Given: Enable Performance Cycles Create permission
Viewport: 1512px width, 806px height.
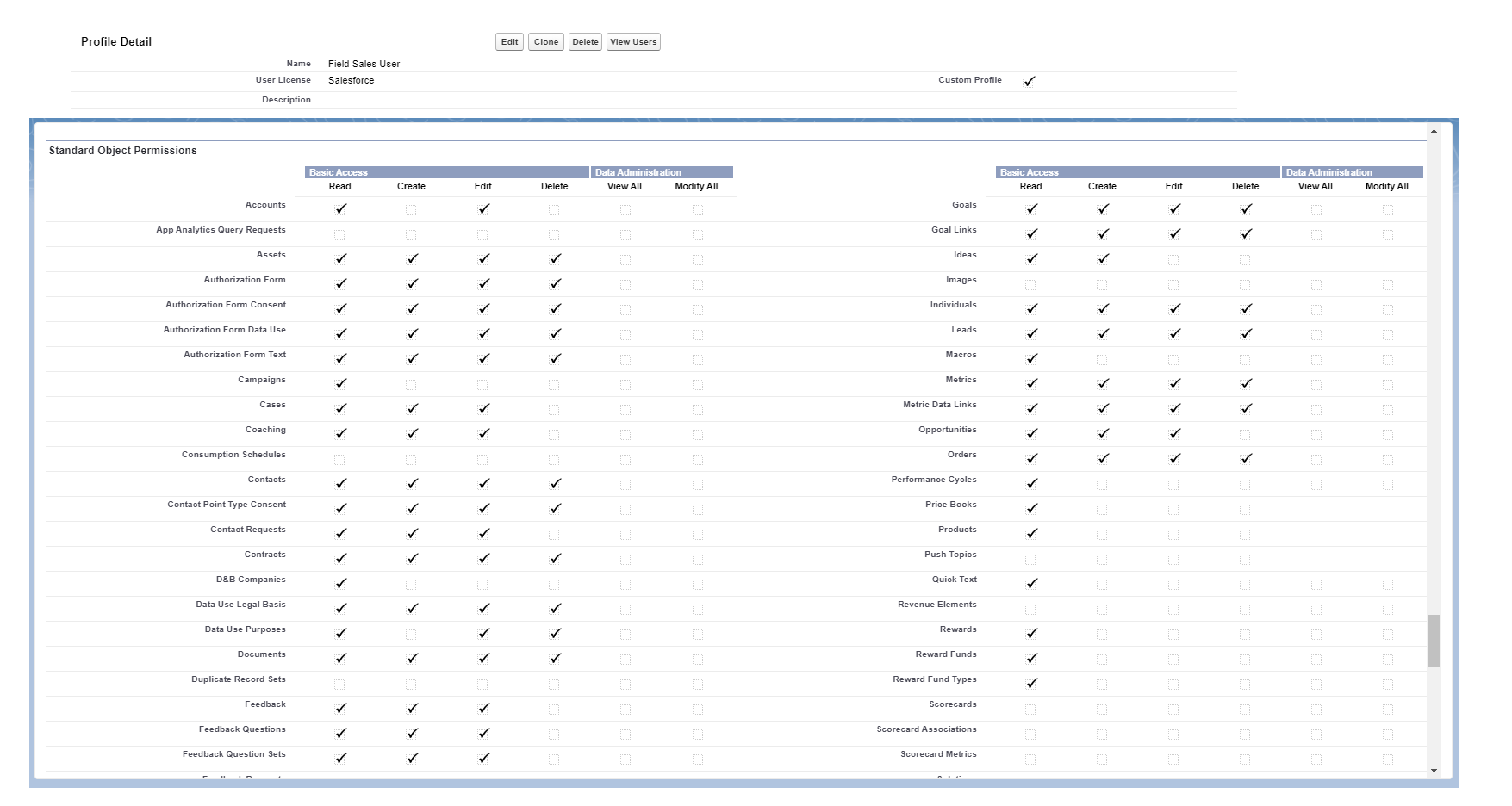Looking at the screenshot, I should (x=1102, y=485).
